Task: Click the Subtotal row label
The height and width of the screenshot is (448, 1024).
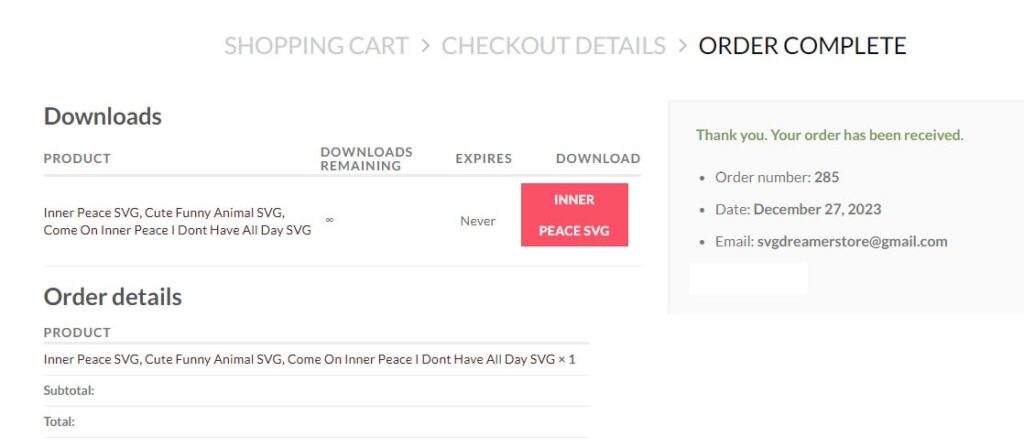Action: 69,391
